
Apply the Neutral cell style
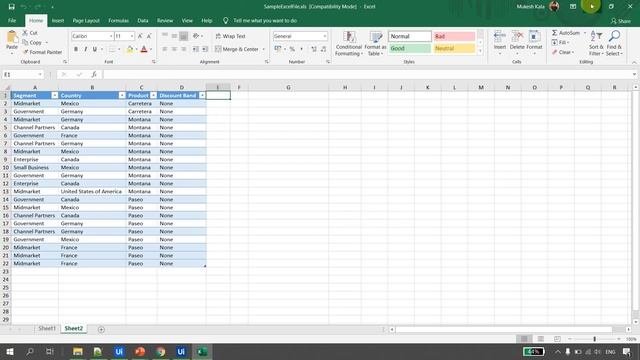click(x=454, y=48)
